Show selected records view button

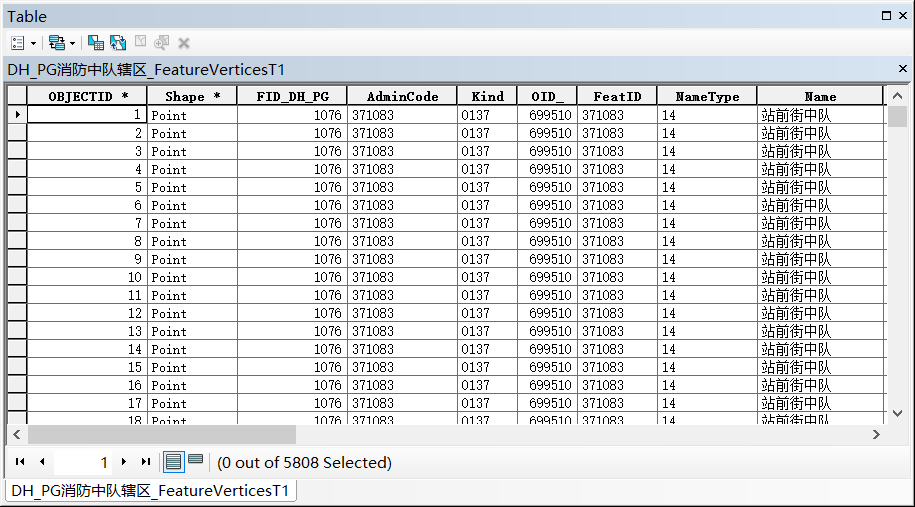tap(196, 460)
